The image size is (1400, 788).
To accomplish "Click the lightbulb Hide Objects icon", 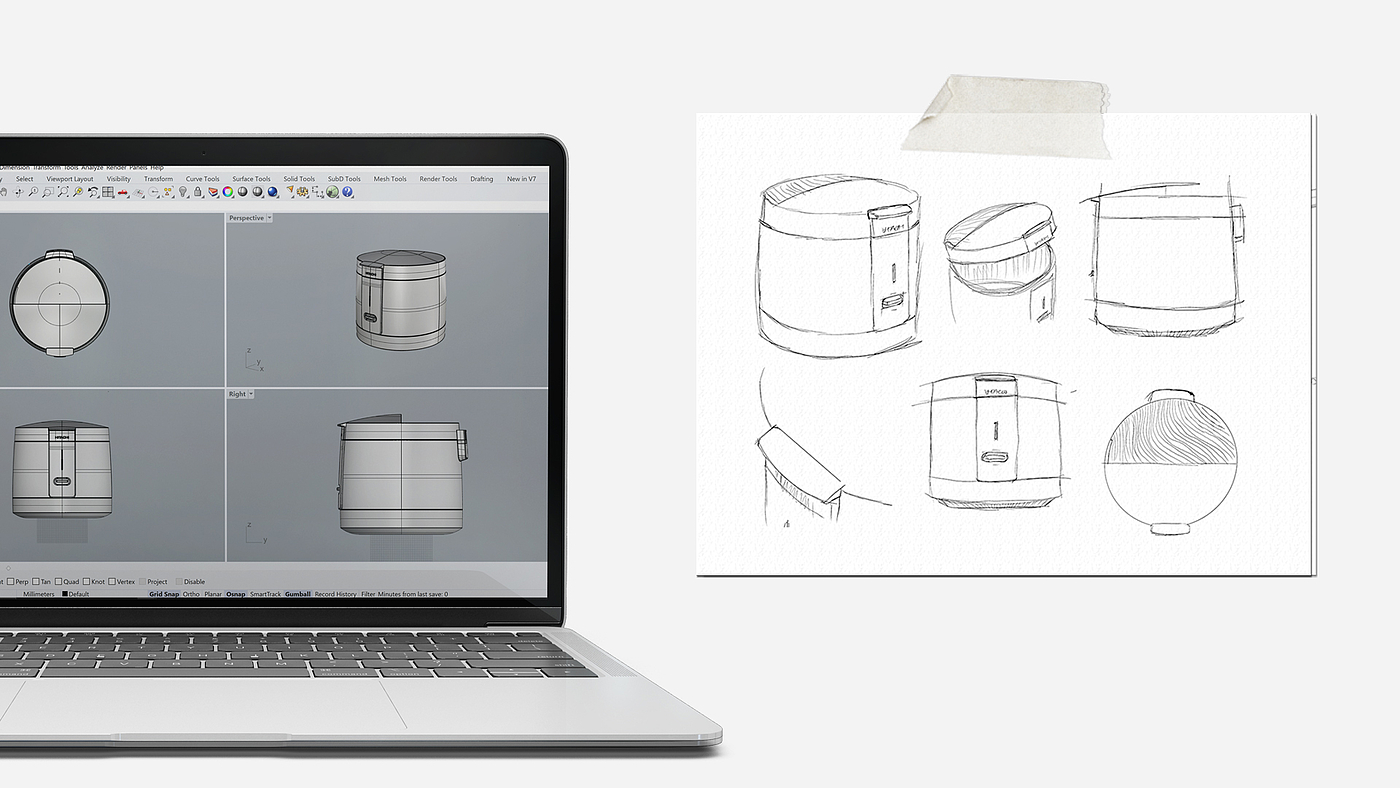I will [x=183, y=192].
